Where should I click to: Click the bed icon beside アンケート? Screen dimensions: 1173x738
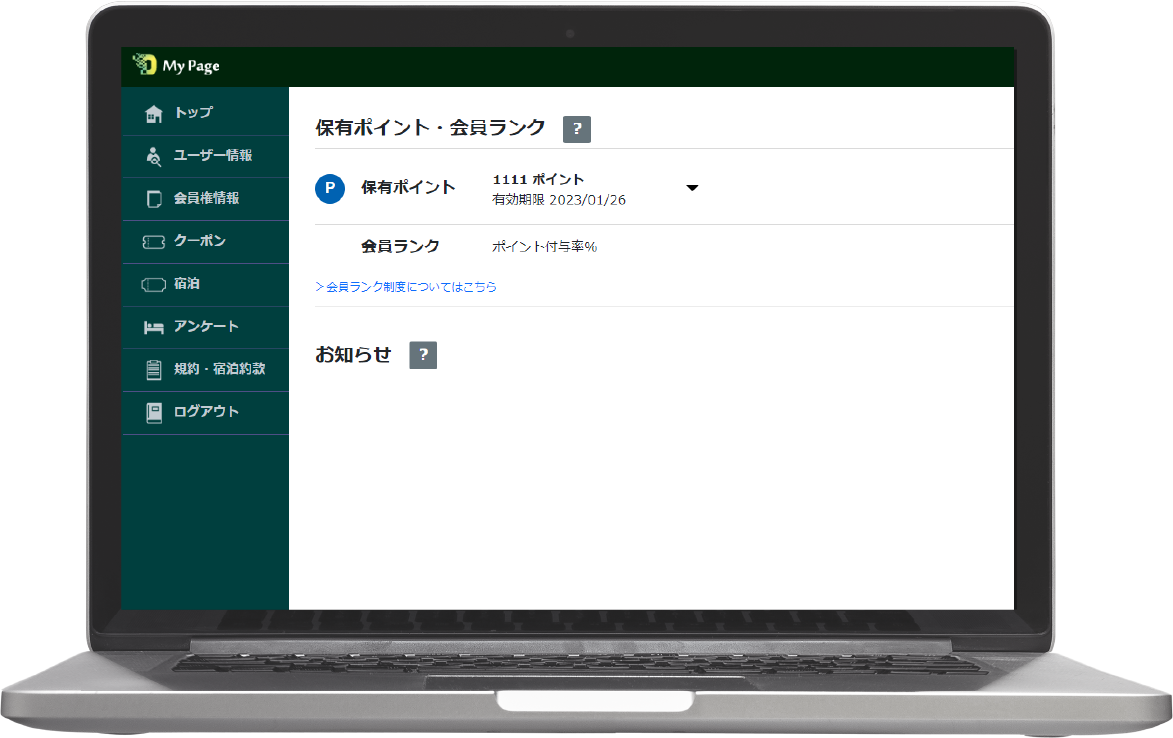pyautogui.click(x=153, y=327)
